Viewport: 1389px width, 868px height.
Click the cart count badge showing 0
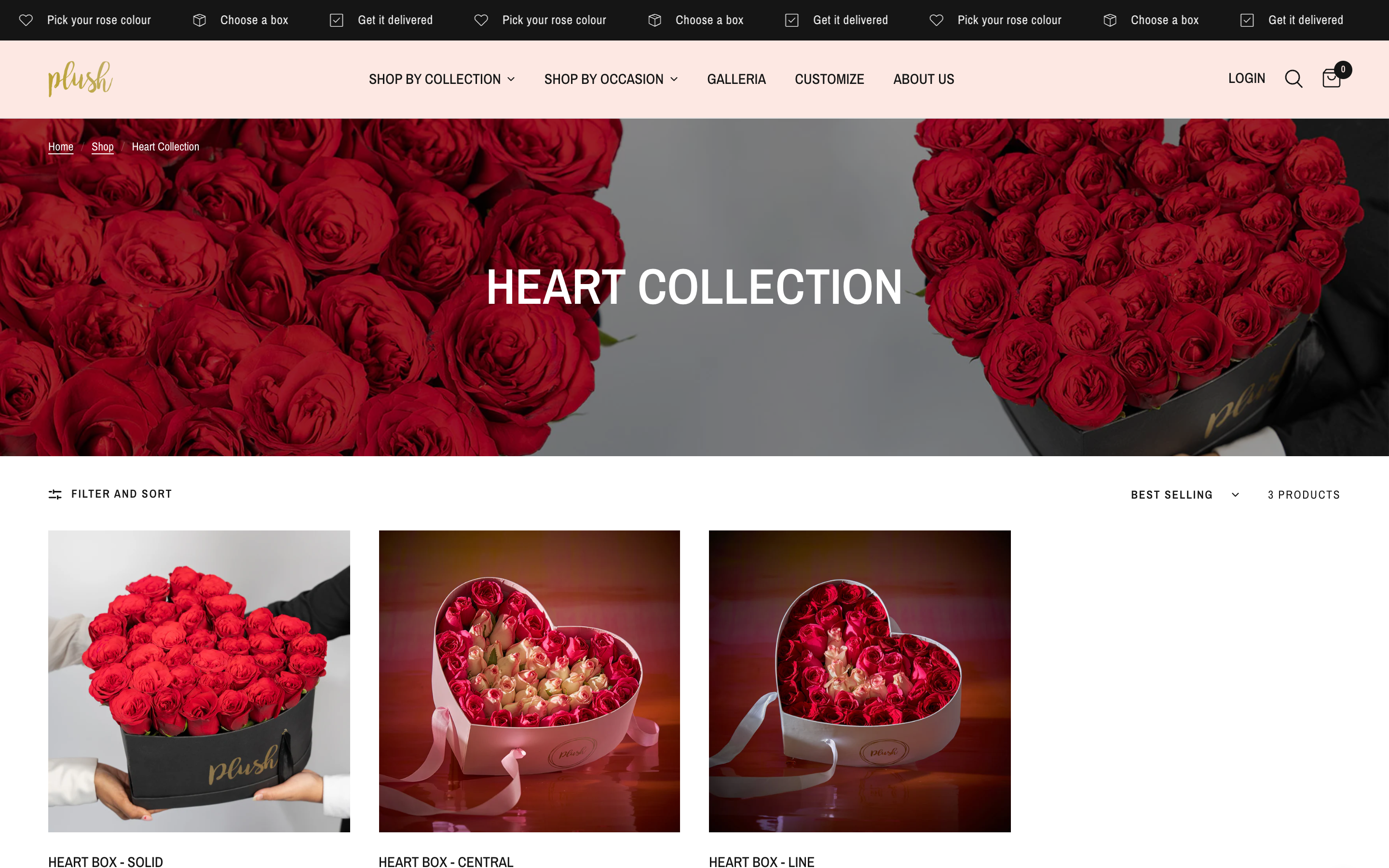(1343, 69)
